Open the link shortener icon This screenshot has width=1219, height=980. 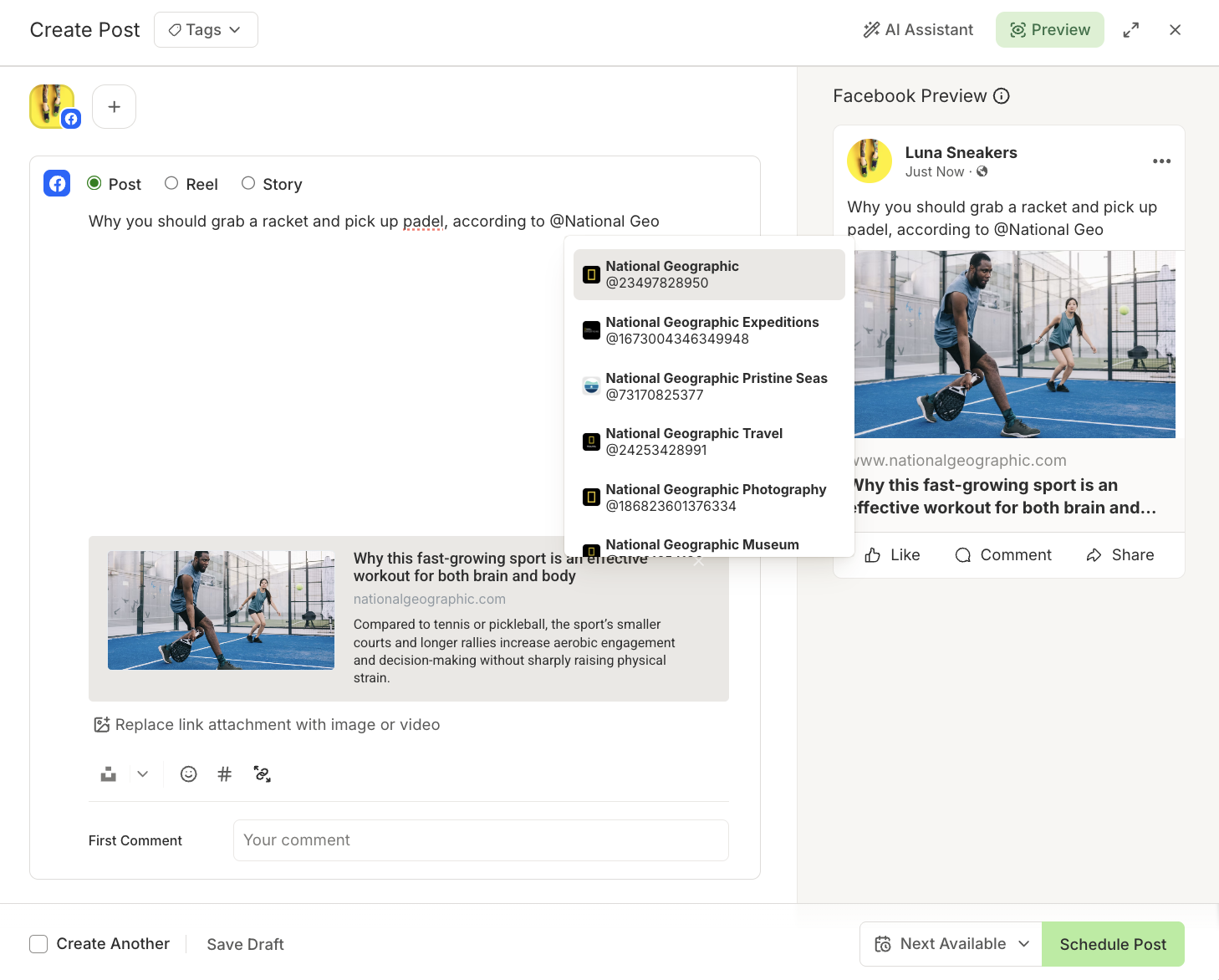click(262, 773)
